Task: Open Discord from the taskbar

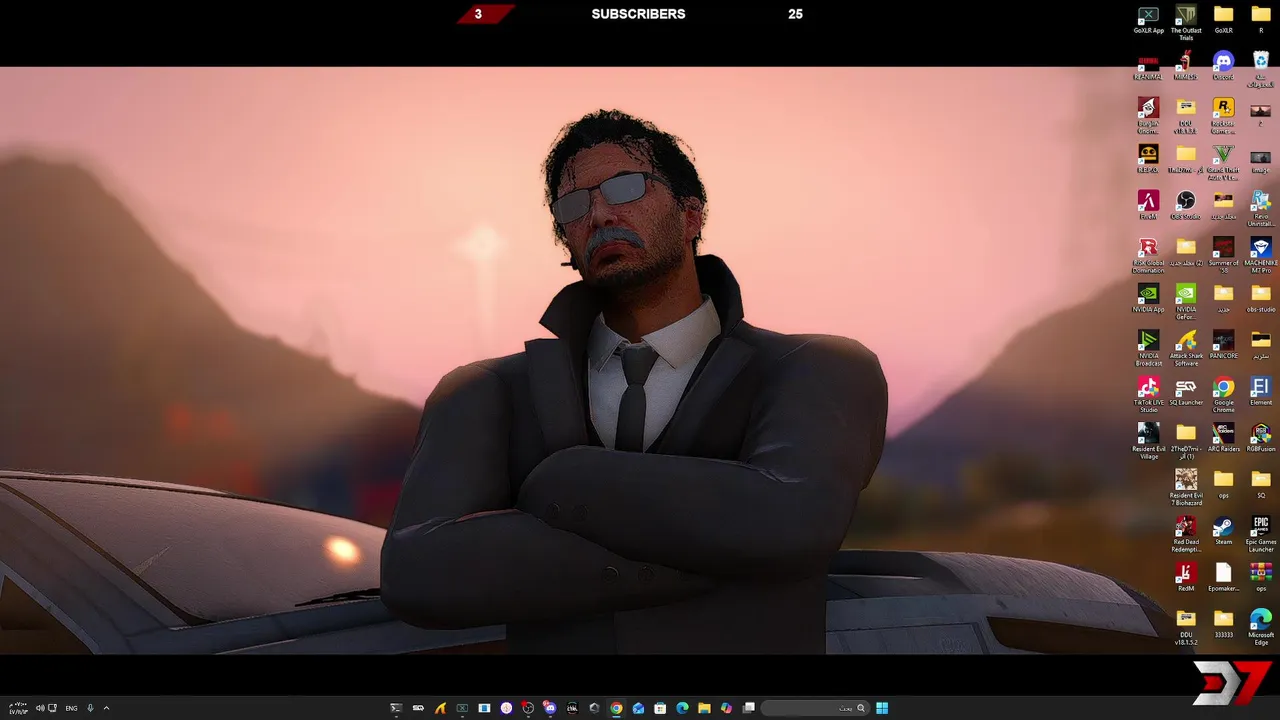Action: click(x=550, y=708)
